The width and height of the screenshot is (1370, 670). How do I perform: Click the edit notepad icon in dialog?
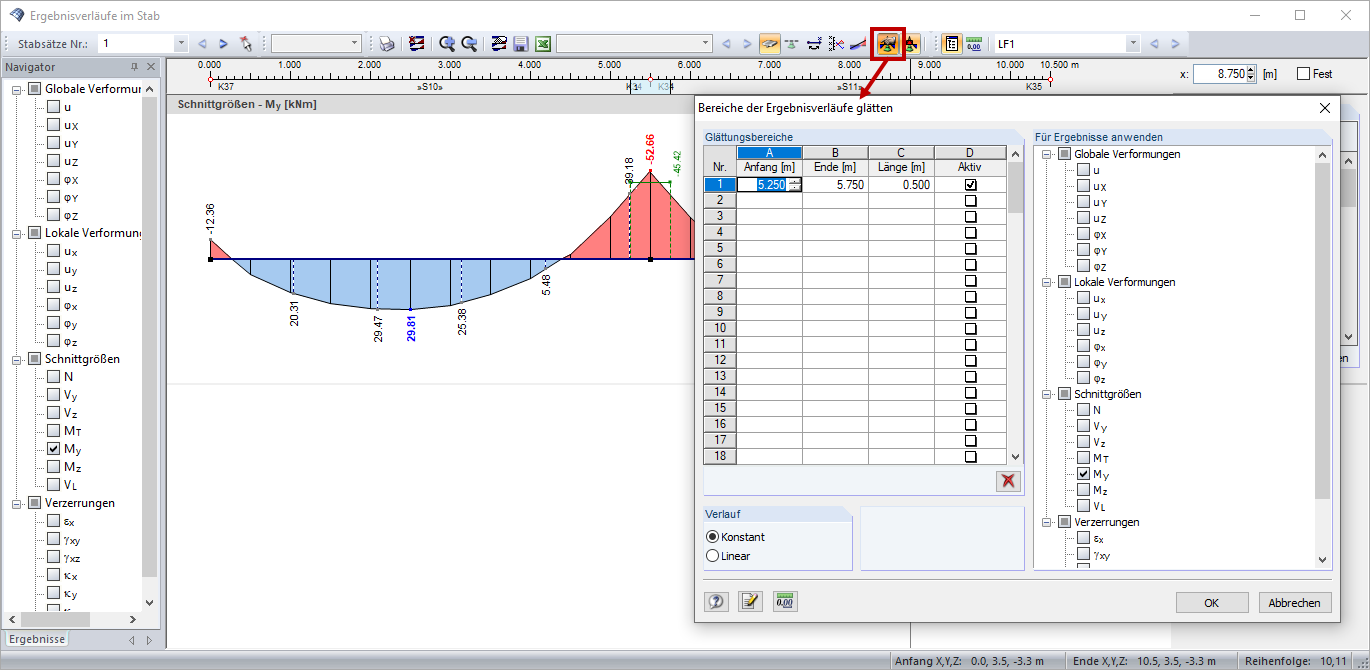pyautogui.click(x=750, y=601)
